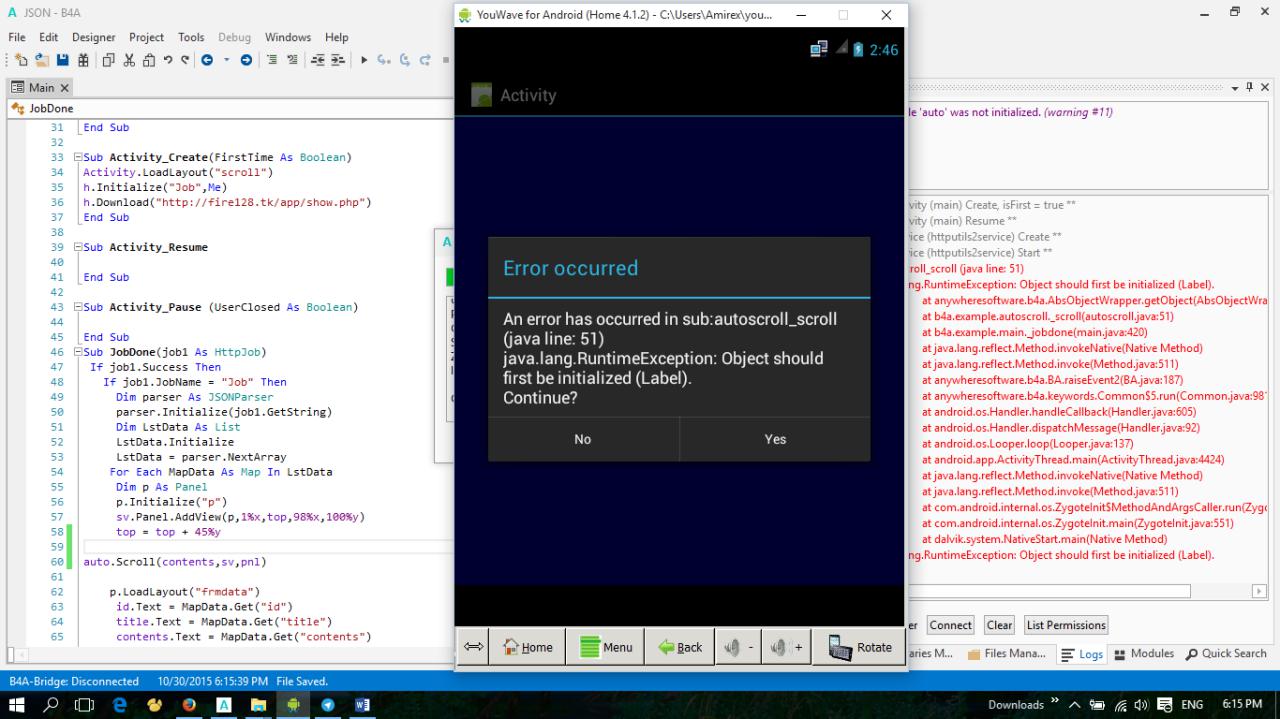The image size is (1280, 719).
Task: Click the Save icon in B4A toolbar
Action: point(63,60)
